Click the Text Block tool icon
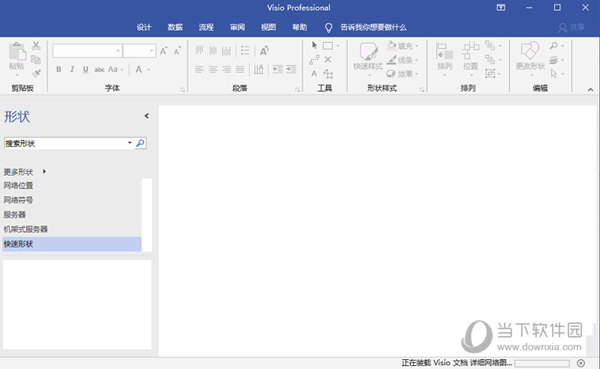 (328, 73)
